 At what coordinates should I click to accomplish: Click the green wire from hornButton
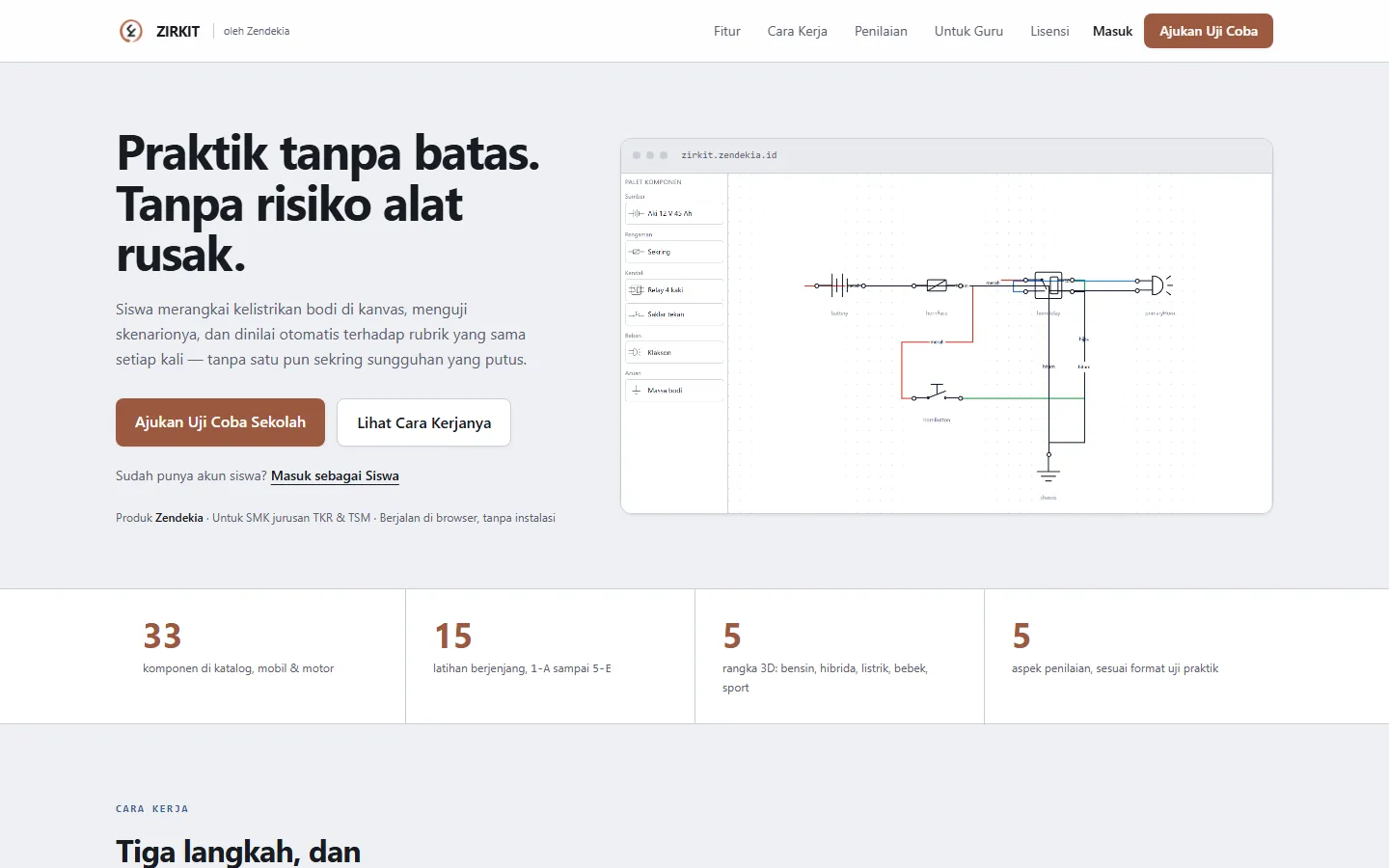pos(1022,398)
